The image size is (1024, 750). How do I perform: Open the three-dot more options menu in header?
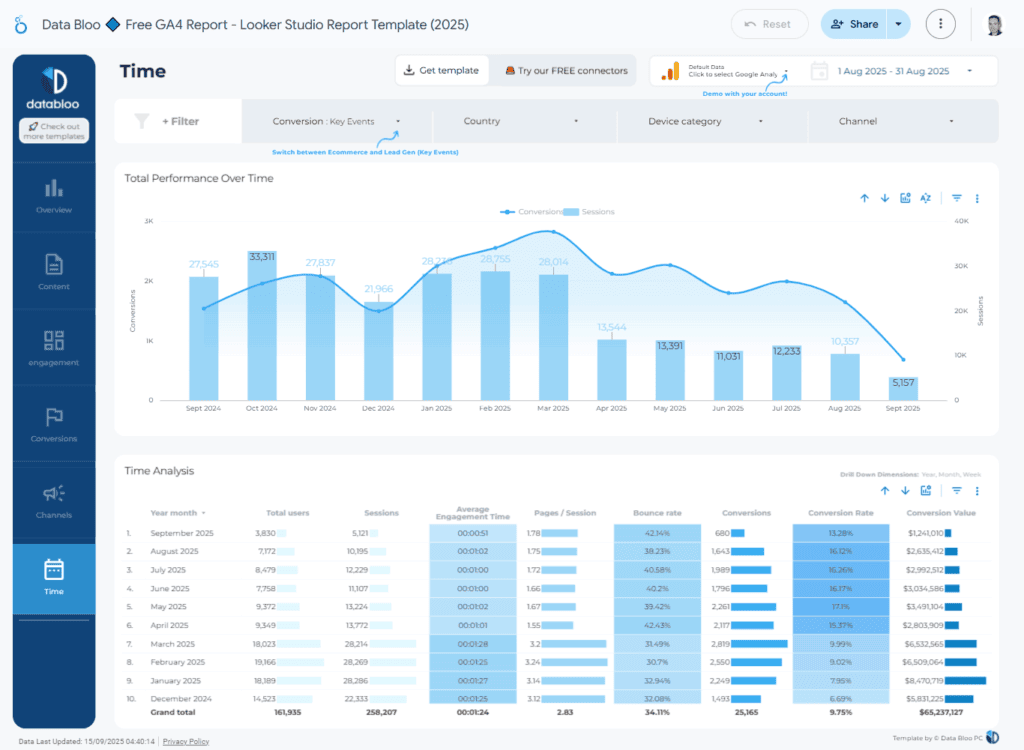940,24
